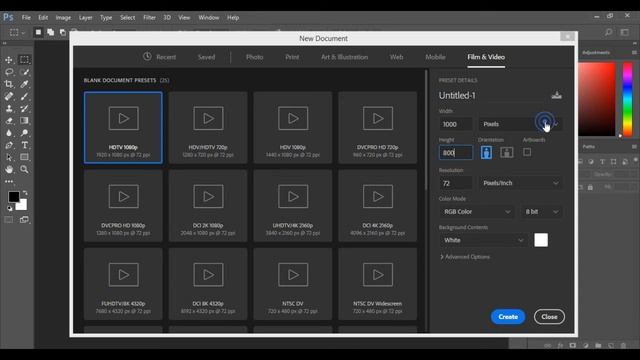The height and width of the screenshot is (360, 640).
Task: Select the Blur tool
Action: pos(9,133)
